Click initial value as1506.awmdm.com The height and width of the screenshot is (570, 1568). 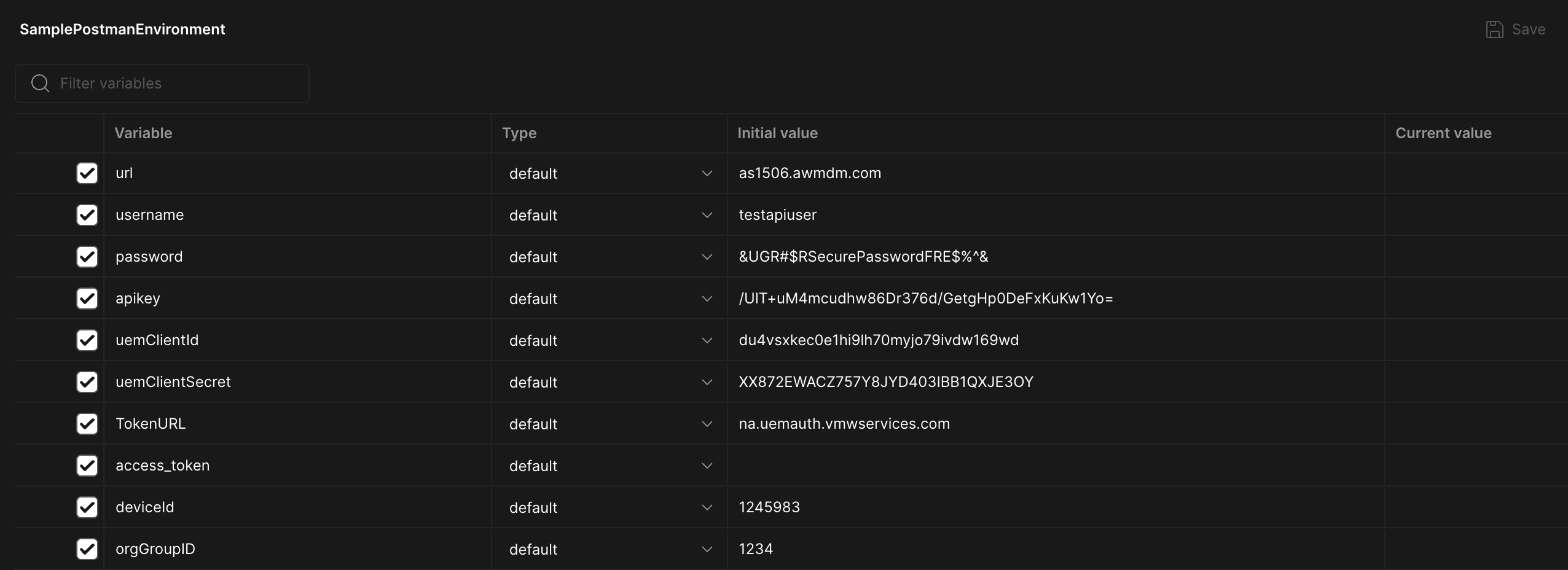pyautogui.click(x=810, y=173)
